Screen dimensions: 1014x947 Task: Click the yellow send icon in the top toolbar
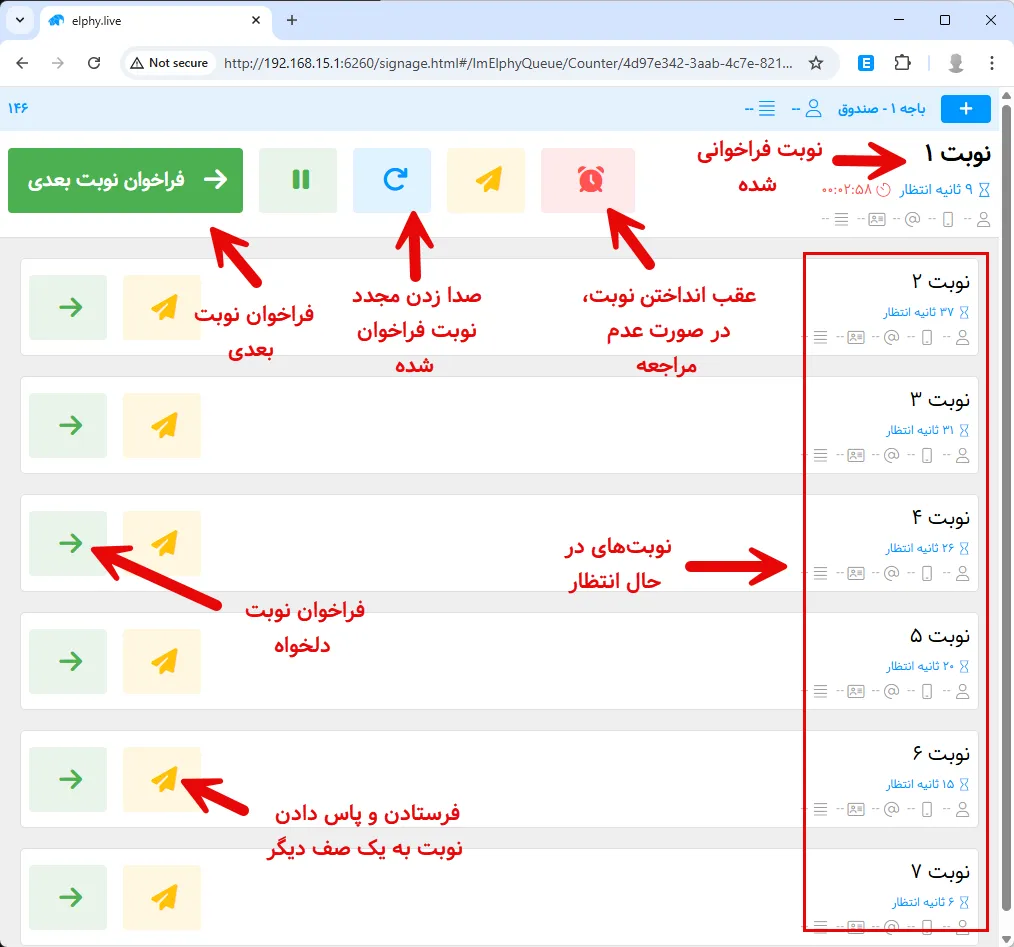click(486, 180)
